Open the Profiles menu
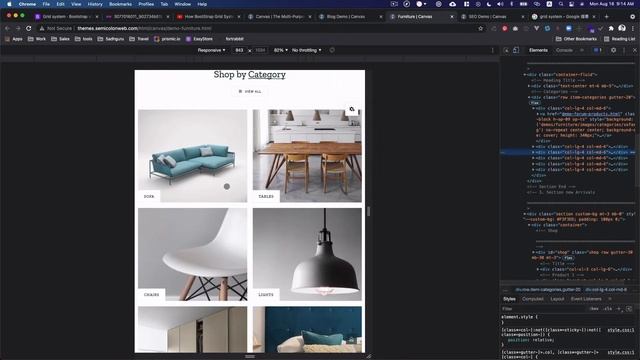The image size is (640, 360). tap(146, 4)
